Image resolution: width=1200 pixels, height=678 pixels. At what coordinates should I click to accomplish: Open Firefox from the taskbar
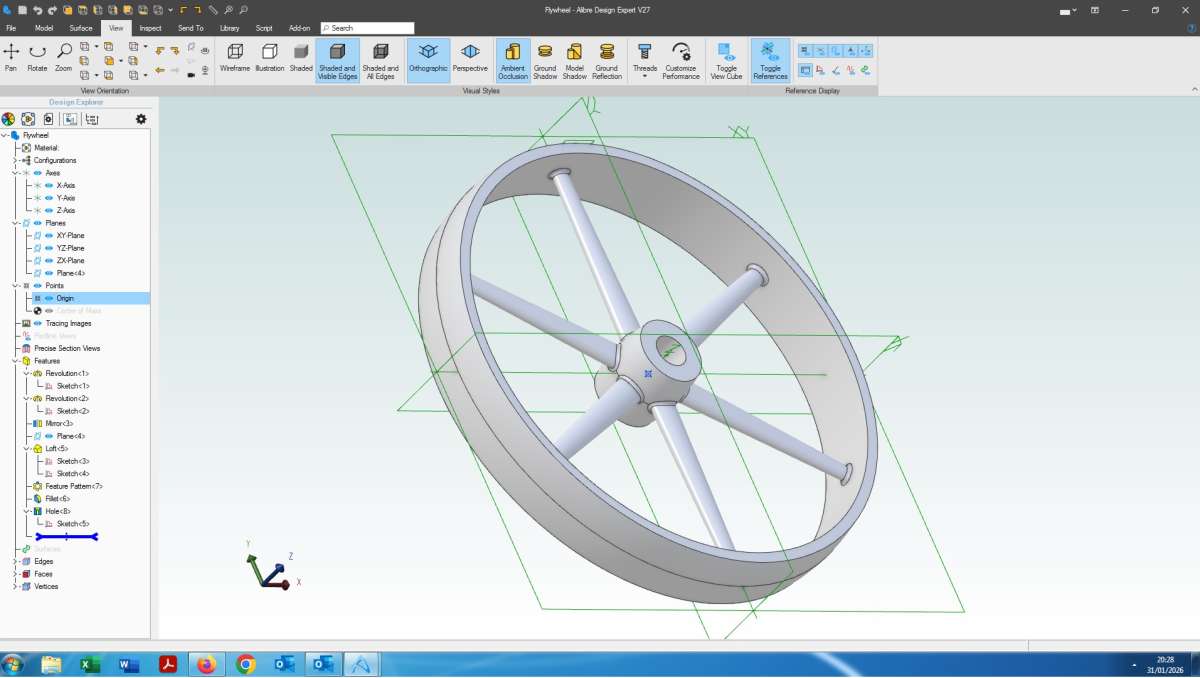click(206, 664)
